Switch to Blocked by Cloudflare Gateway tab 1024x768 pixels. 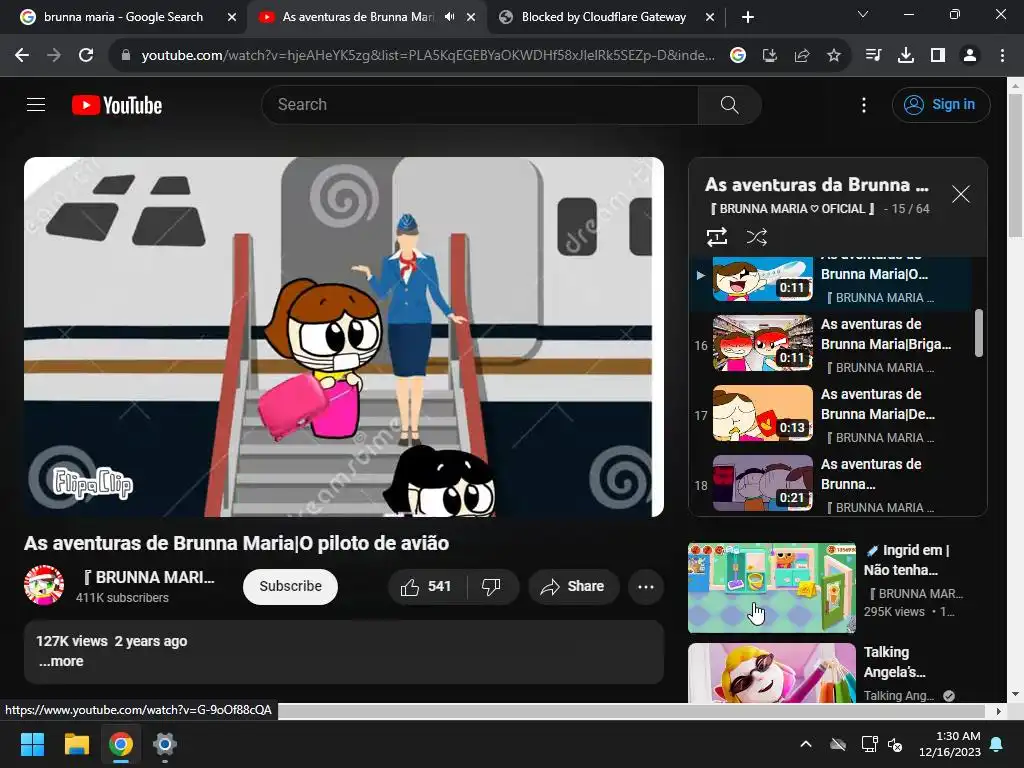coord(603,17)
